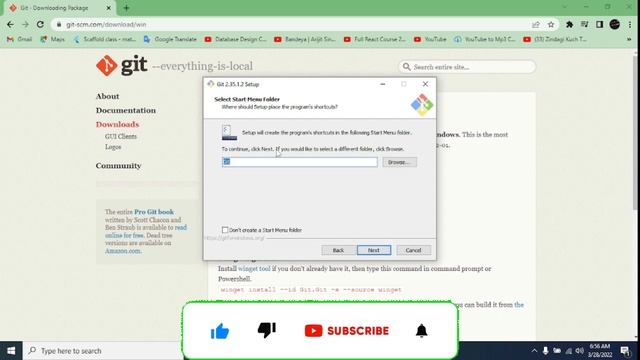Open GUI Clients under Downloads
Viewport: 640px width, 360px height.
click(x=121, y=137)
